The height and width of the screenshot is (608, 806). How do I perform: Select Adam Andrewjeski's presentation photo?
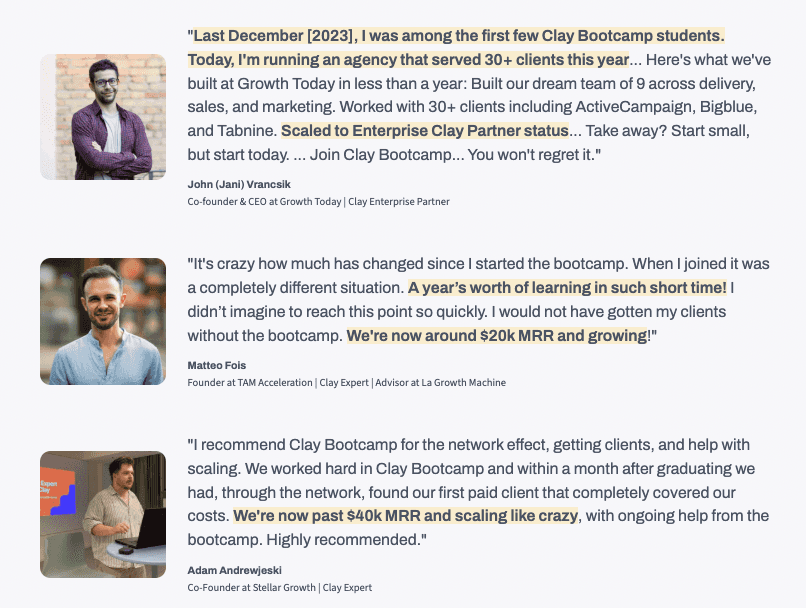[x=103, y=514]
